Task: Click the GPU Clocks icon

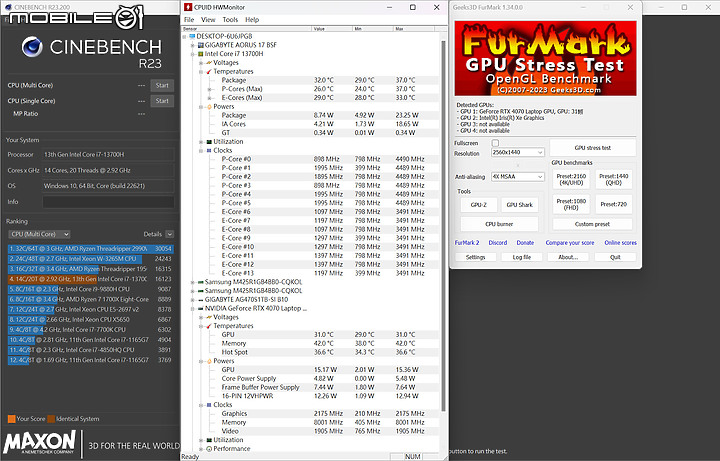Action: pos(209,405)
